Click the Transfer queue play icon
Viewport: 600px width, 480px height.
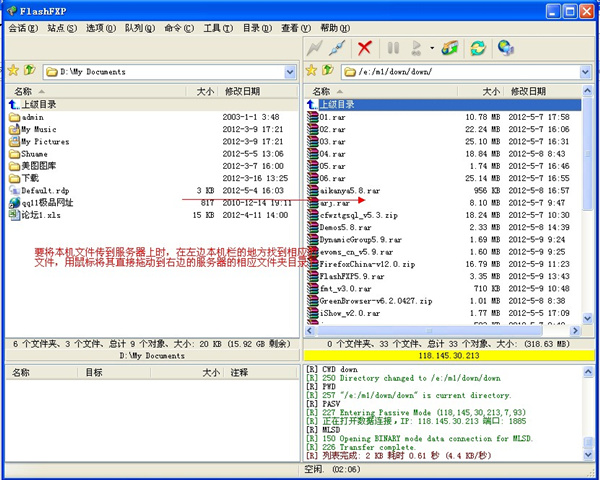416,48
